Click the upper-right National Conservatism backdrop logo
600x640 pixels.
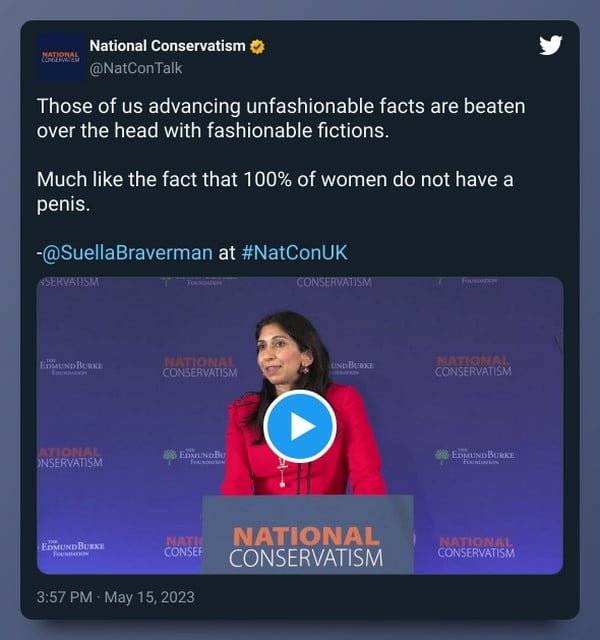pos(473,367)
